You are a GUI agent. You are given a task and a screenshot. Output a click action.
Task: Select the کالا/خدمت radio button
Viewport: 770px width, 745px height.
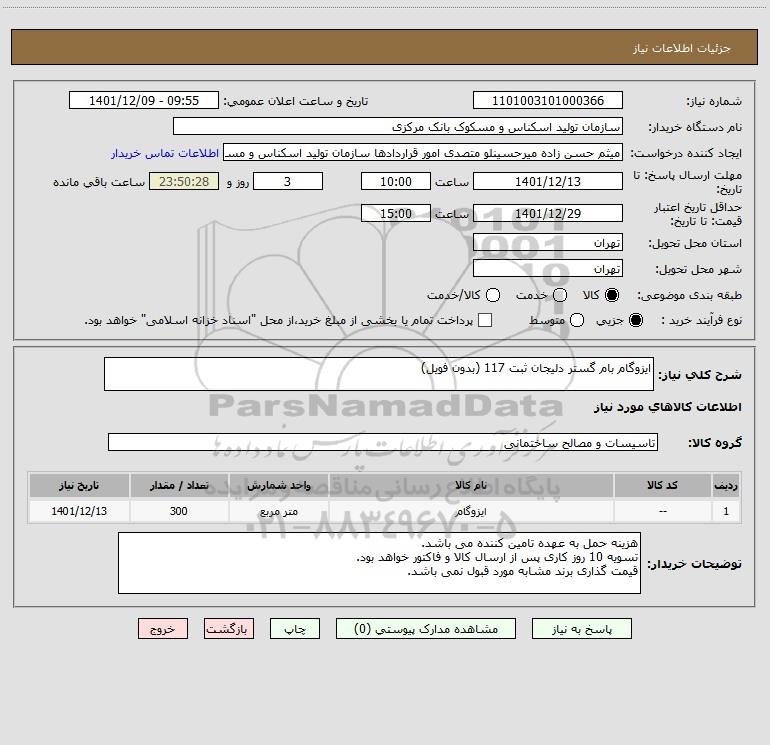coord(493,295)
